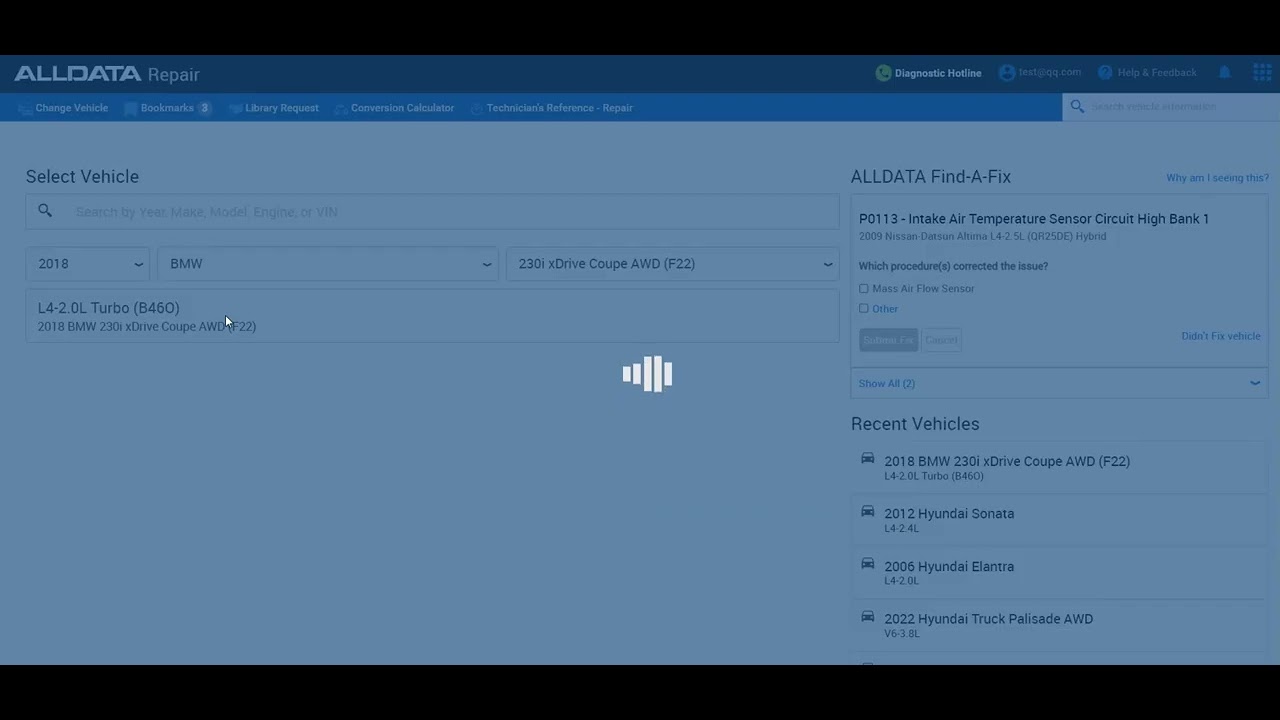Click the Select Vehicle search field
The image size is (1280, 720).
(x=432, y=212)
